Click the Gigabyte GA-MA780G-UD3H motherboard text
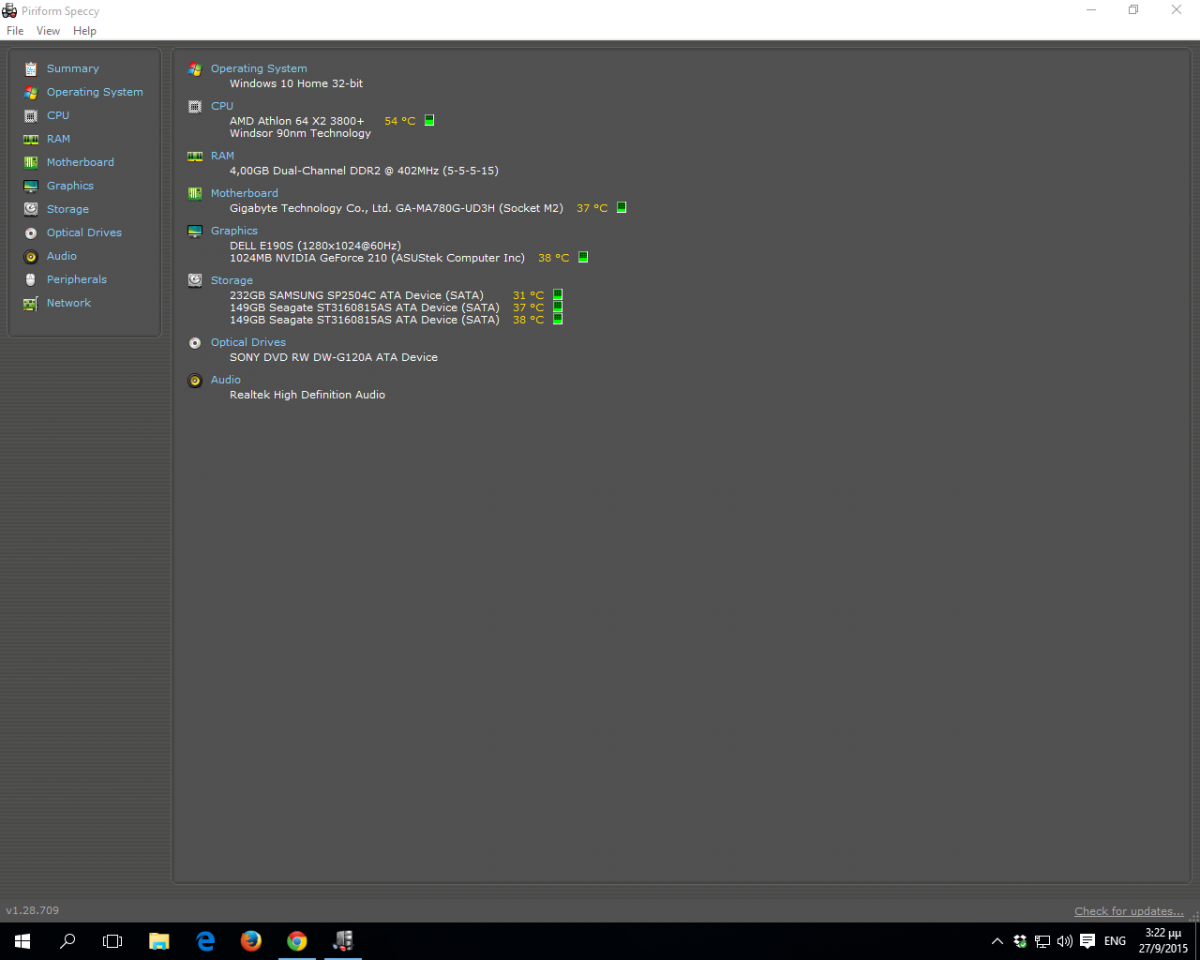Screen dimensions: 1200x960 396,208
